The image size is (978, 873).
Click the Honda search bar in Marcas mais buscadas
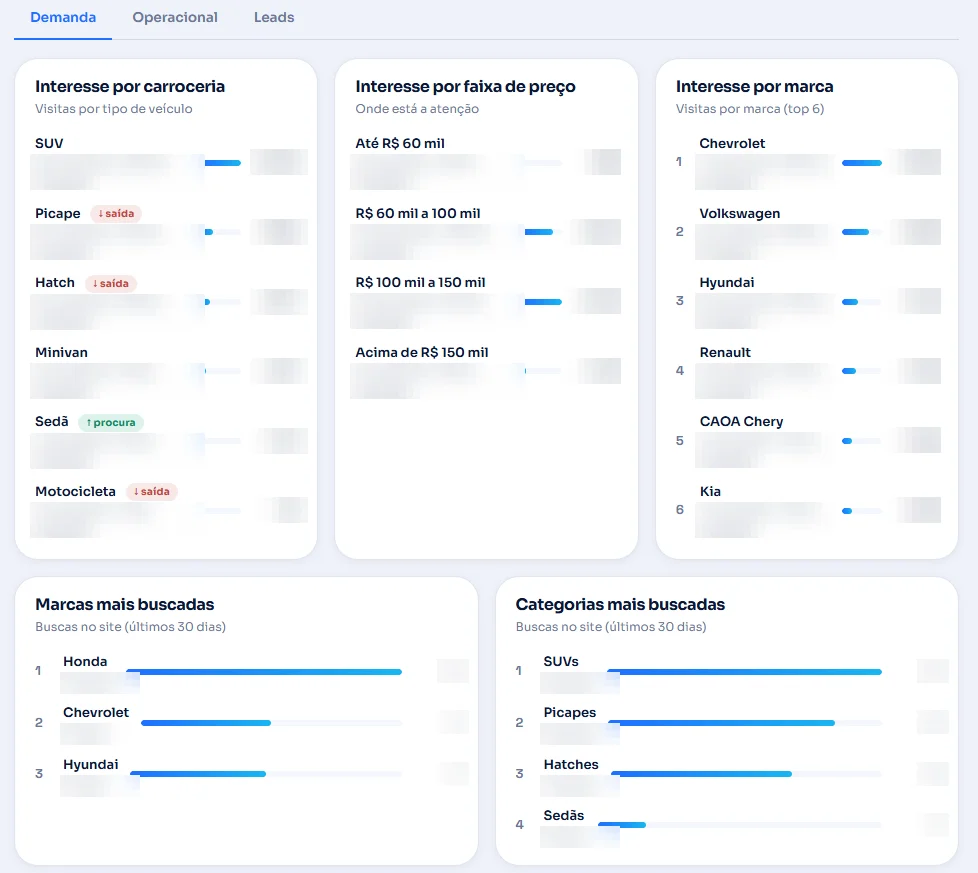coord(264,672)
